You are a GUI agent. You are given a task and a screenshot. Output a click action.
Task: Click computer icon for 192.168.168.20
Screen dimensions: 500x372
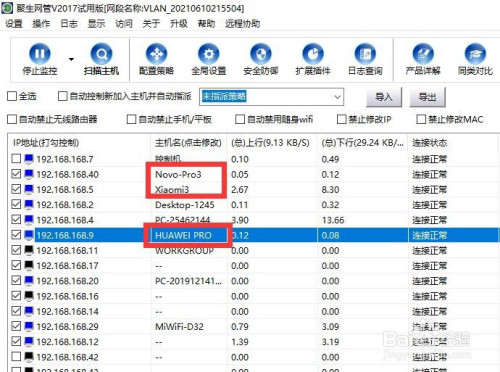click(29, 281)
